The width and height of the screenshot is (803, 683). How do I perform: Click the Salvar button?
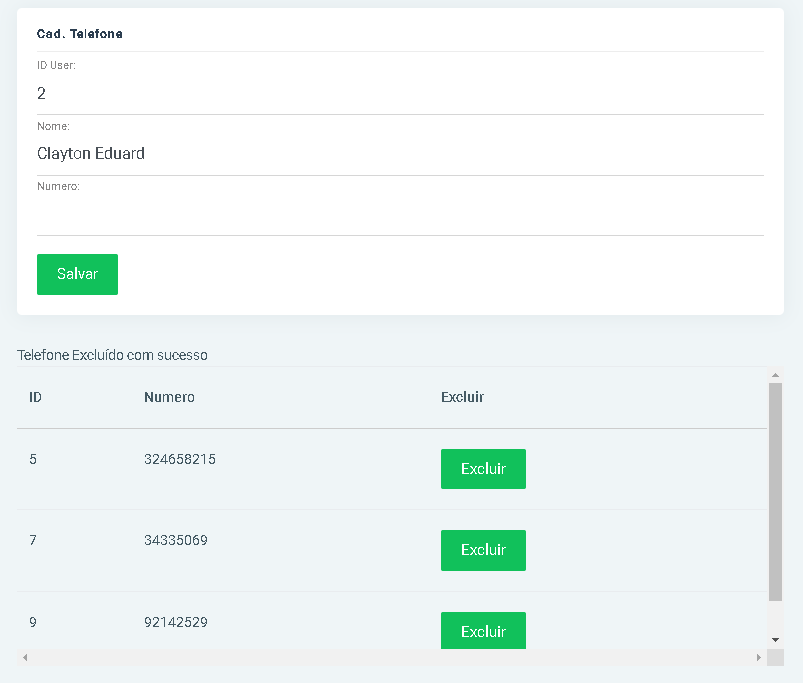click(x=77, y=274)
